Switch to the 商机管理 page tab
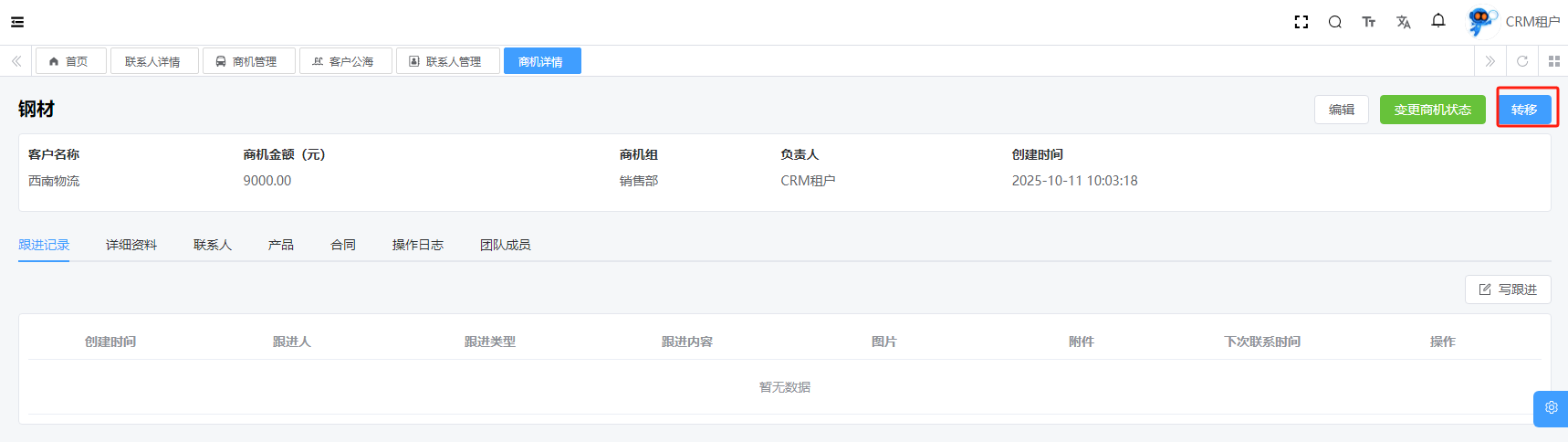The image size is (1568, 442). pyautogui.click(x=248, y=61)
